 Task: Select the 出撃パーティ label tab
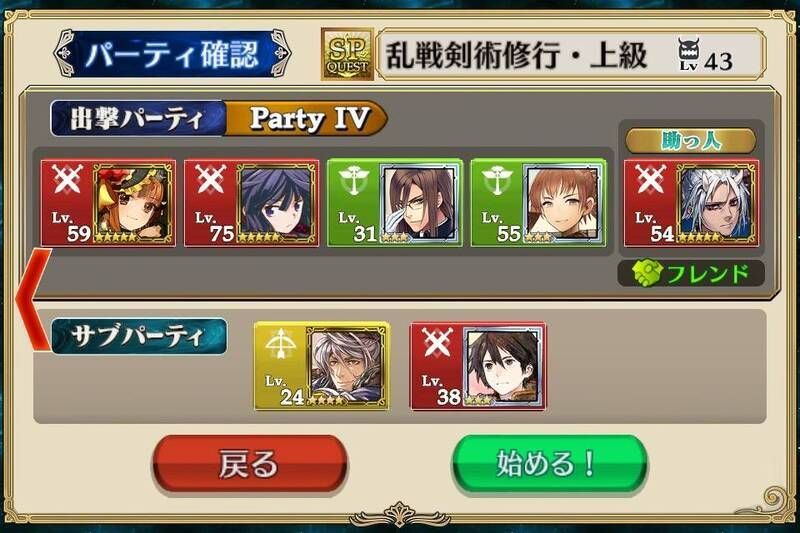[138, 118]
